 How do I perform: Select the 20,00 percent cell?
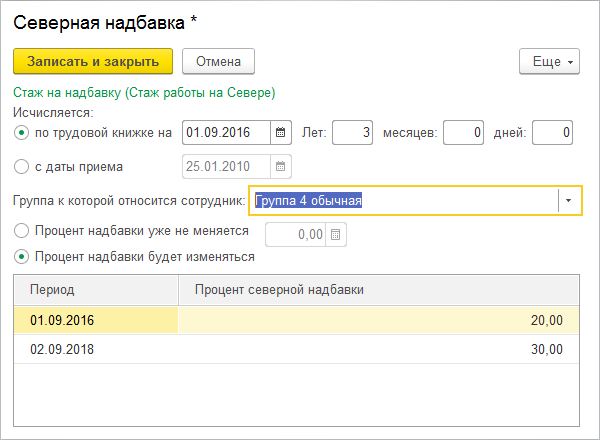[x=380, y=320]
